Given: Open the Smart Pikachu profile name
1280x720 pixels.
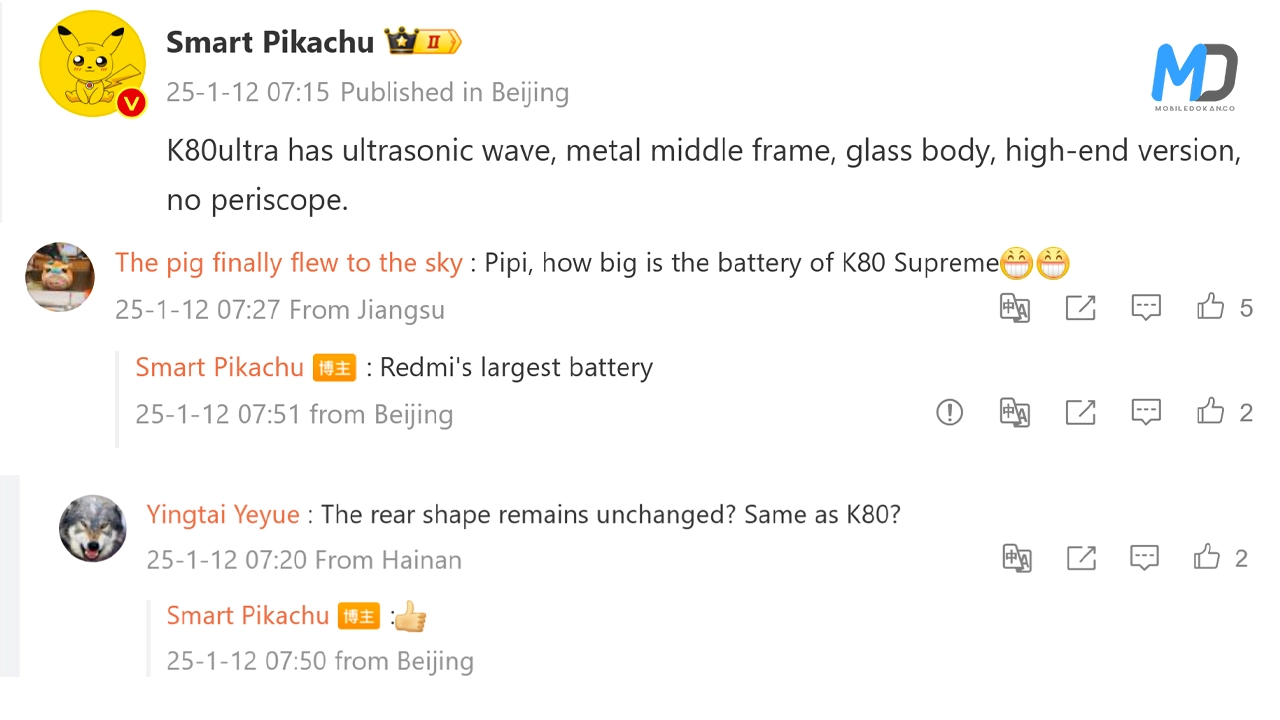Looking at the screenshot, I should [x=270, y=42].
